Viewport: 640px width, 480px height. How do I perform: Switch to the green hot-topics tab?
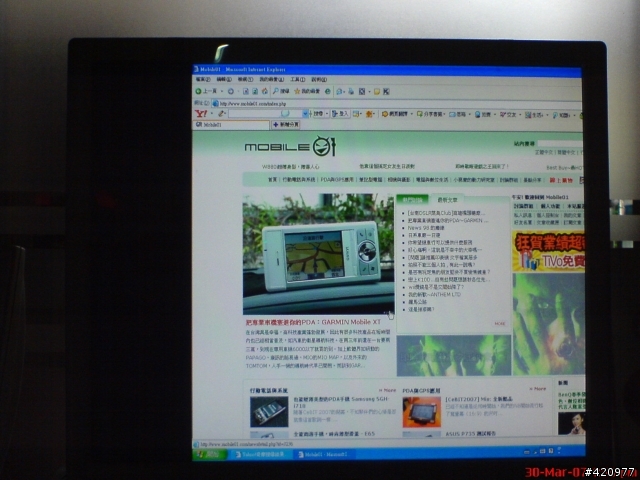pos(413,200)
